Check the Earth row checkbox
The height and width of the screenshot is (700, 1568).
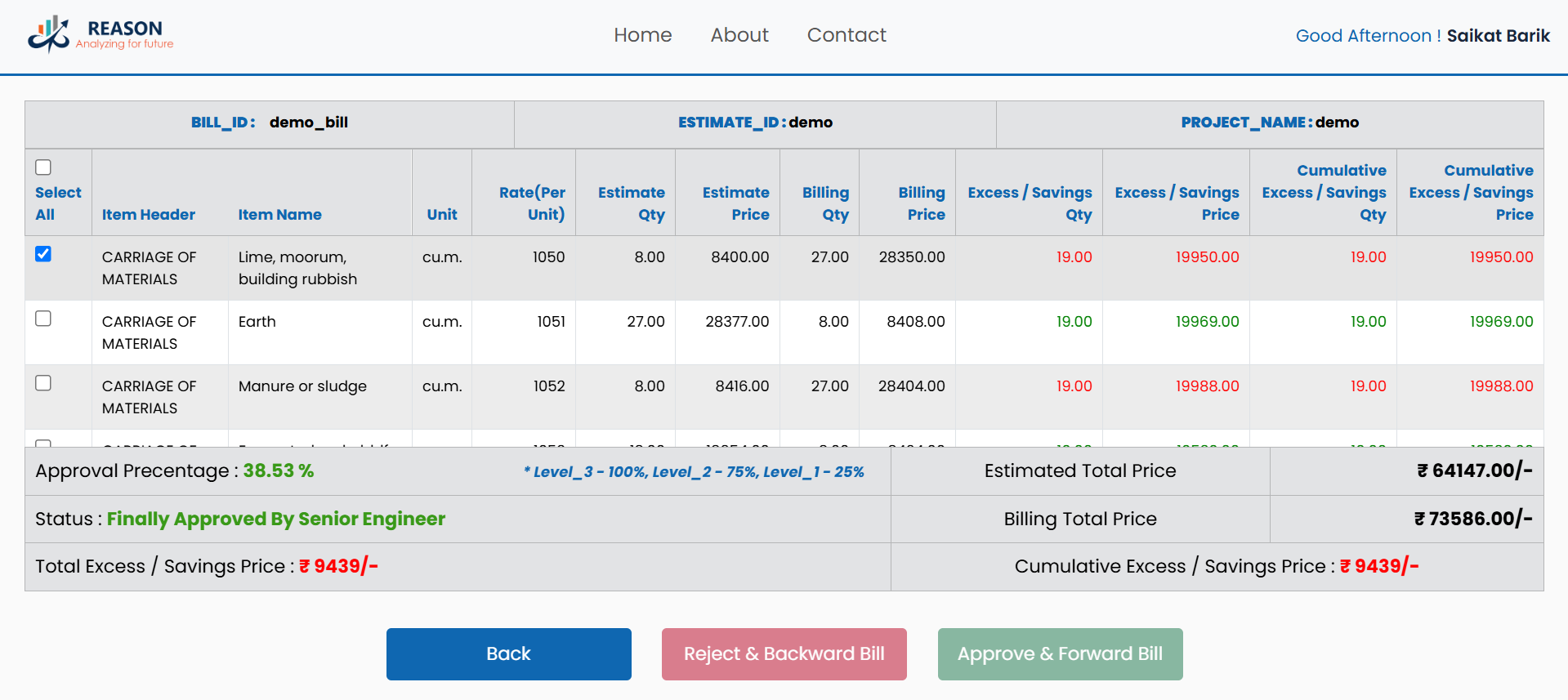tap(43, 319)
